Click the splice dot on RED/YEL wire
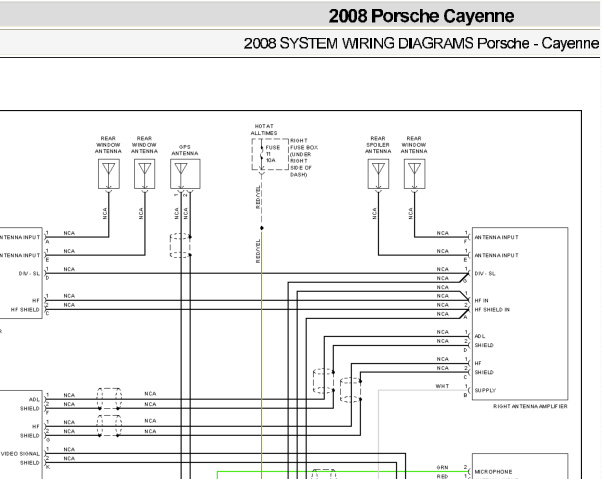Viewport: 602px width, 479px height. (x=262, y=228)
